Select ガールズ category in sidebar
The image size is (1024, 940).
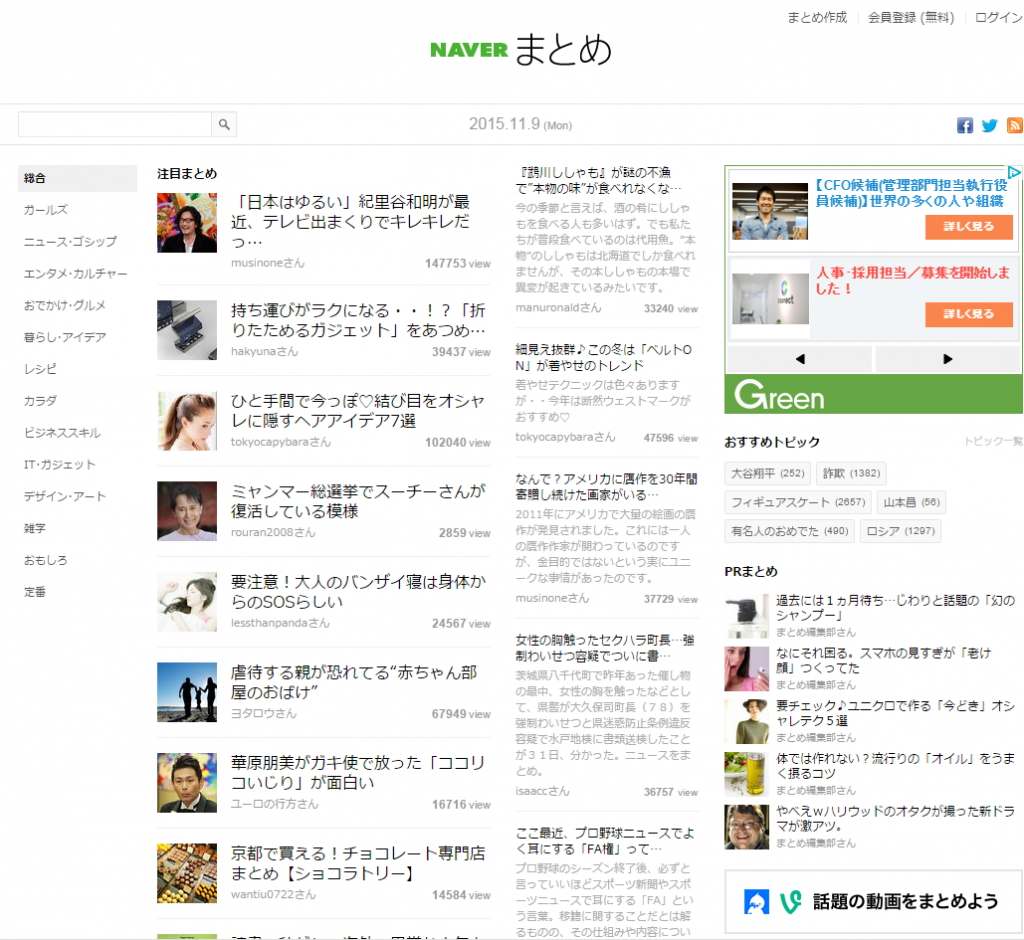tap(46, 210)
